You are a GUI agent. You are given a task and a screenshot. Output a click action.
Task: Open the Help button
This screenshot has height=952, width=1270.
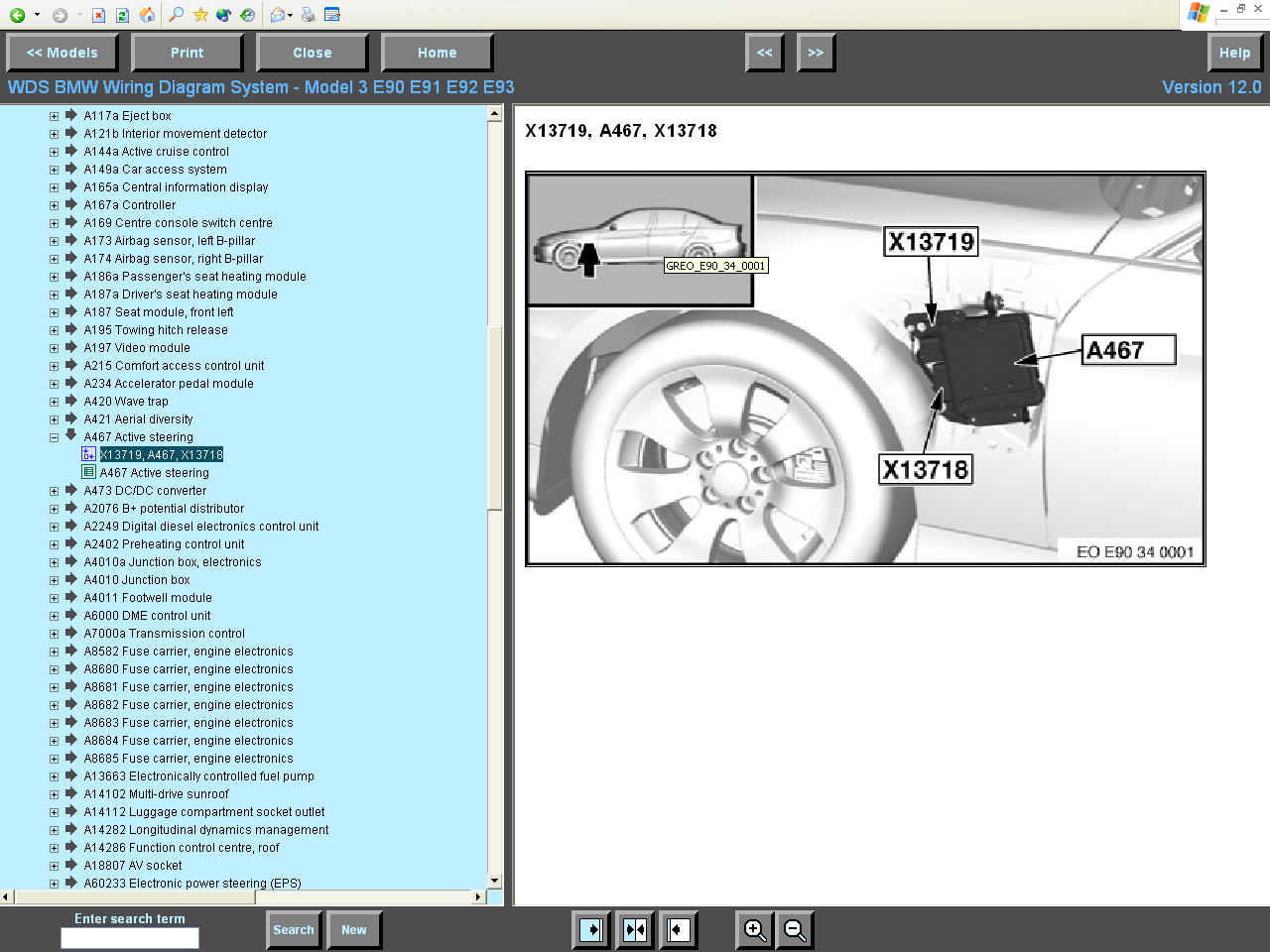pos(1234,53)
